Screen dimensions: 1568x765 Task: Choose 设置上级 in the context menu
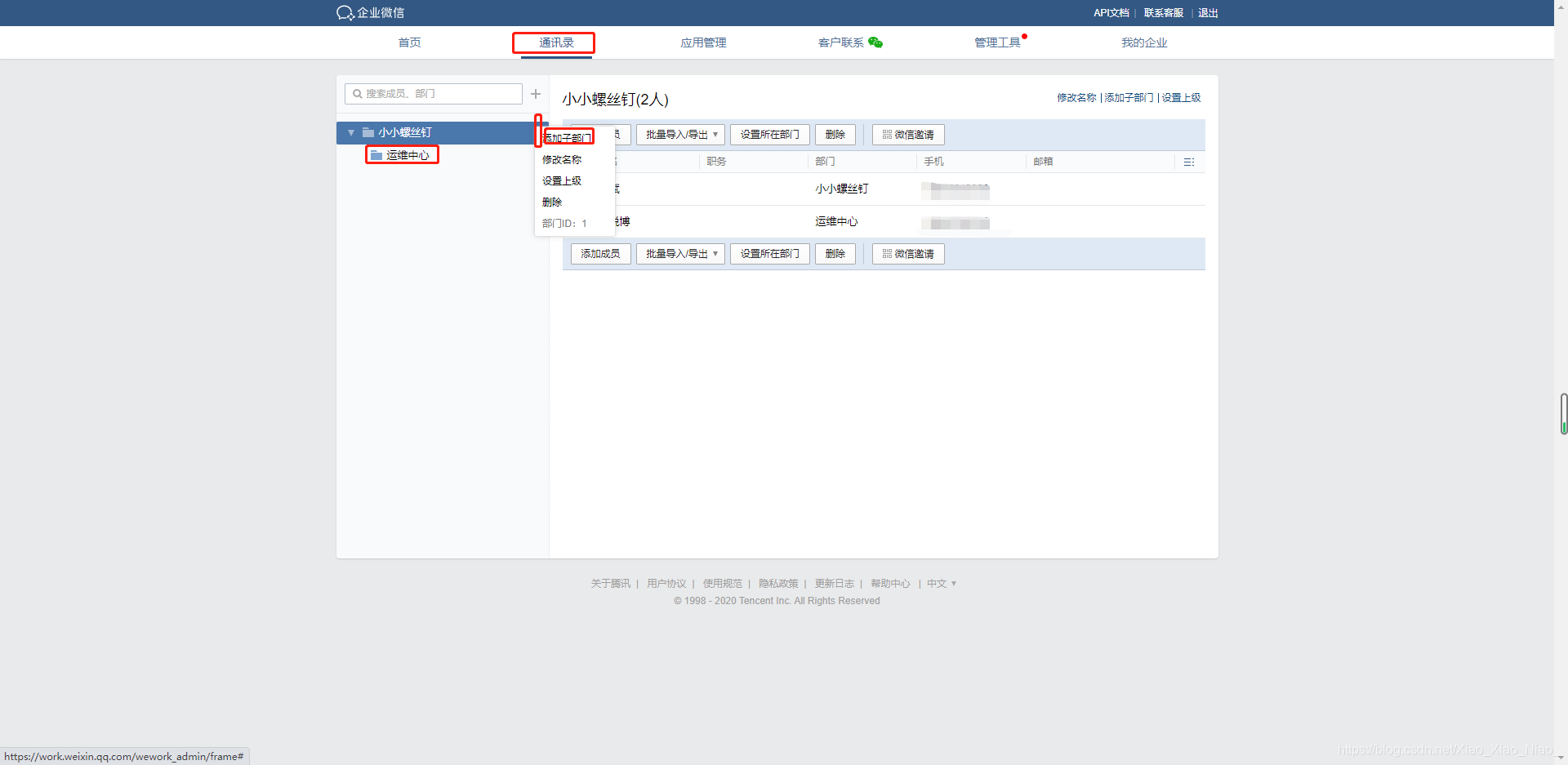[562, 181]
